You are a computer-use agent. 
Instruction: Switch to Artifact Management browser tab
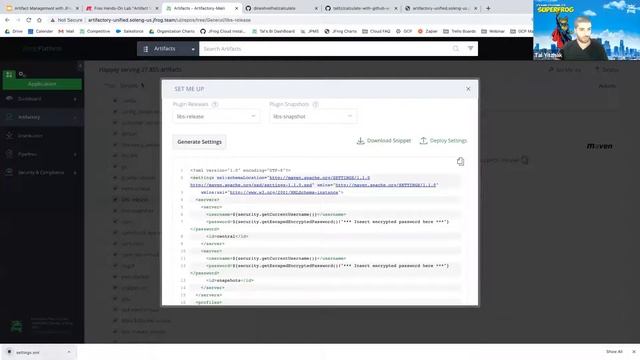pyautogui.click(x=42, y=8)
